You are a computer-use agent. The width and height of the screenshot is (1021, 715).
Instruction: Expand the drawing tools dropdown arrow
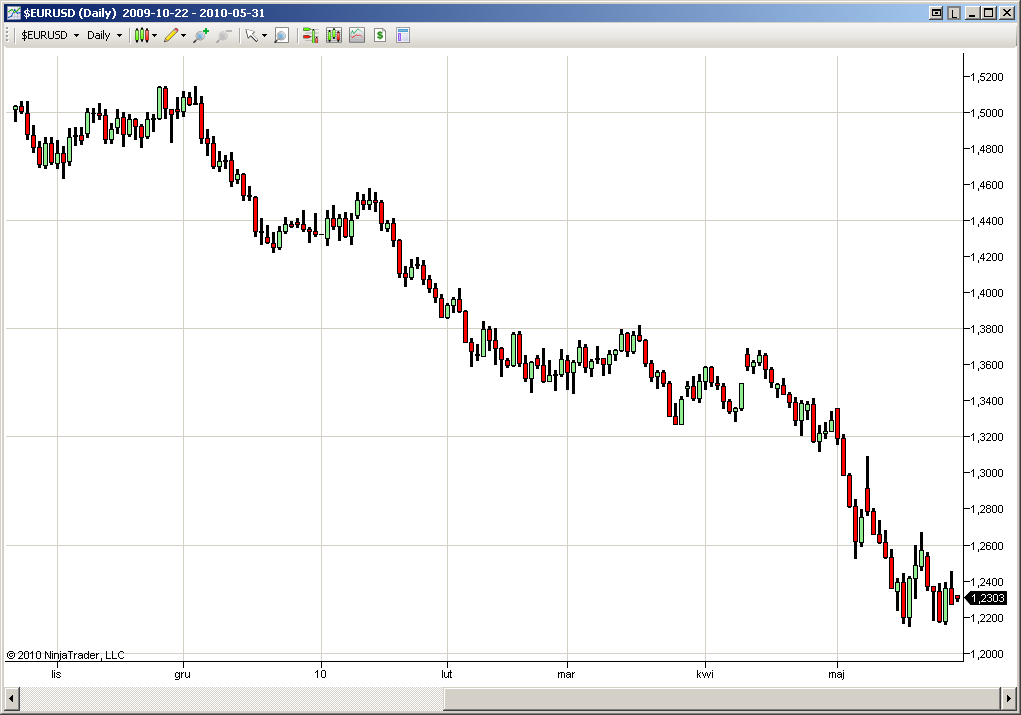(x=181, y=35)
